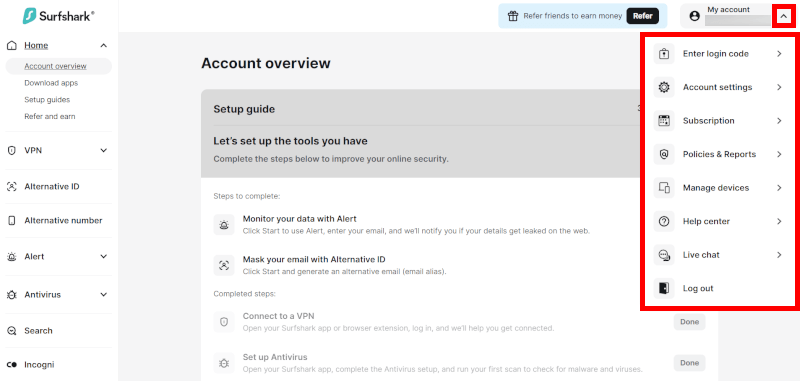Click the Live chat bubble icon
Screen dimensions: 800x381
(x=664, y=255)
